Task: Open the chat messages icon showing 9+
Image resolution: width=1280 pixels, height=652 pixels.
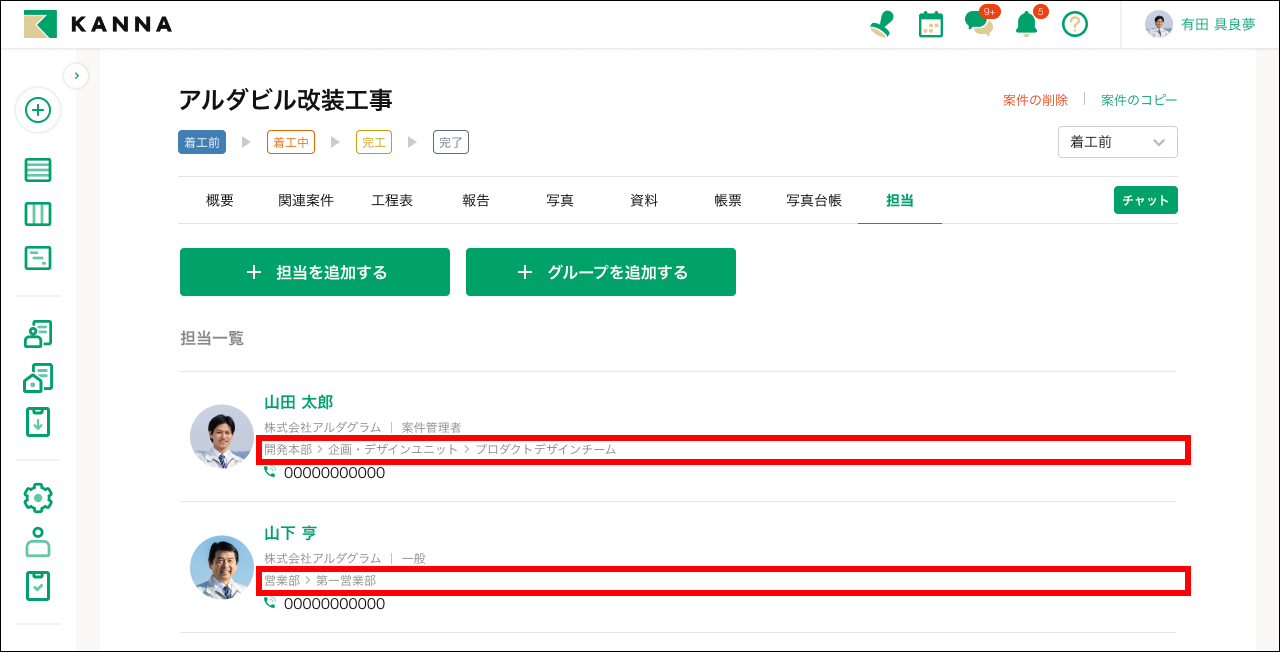Action: click(x=977, y=23)
